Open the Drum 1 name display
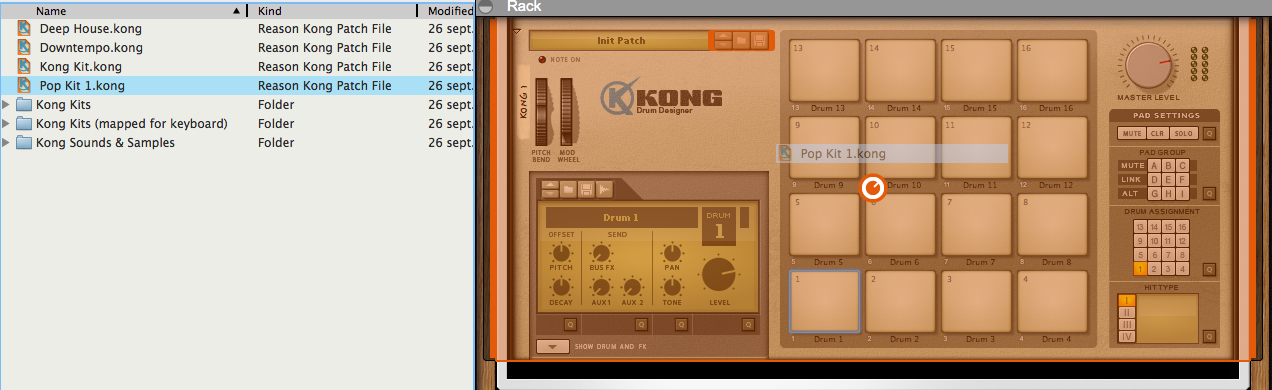The image size is (1272, 390). click(621, 217)
